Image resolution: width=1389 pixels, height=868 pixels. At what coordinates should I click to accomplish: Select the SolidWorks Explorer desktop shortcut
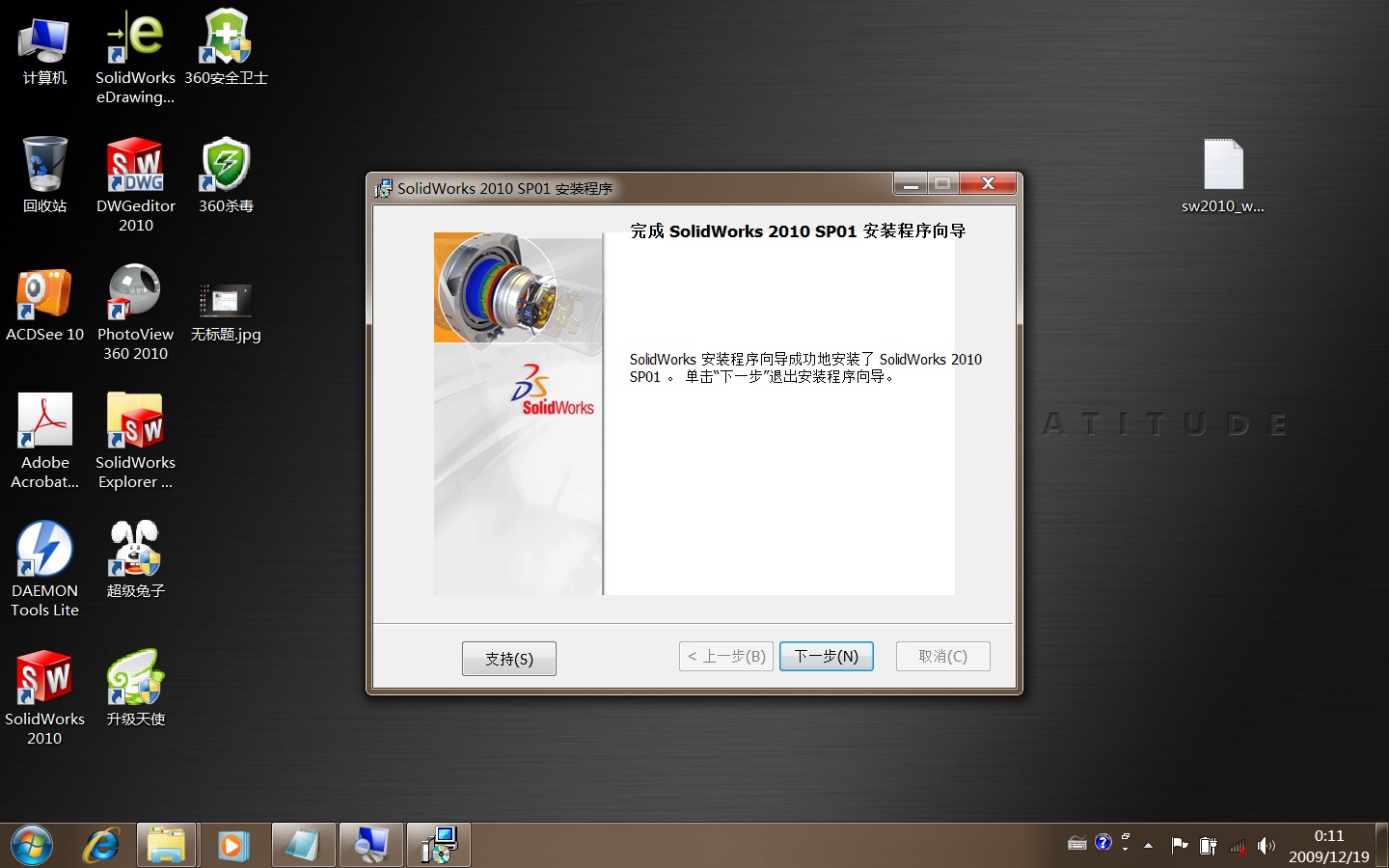pyautogui.click(x=135, y=442)
